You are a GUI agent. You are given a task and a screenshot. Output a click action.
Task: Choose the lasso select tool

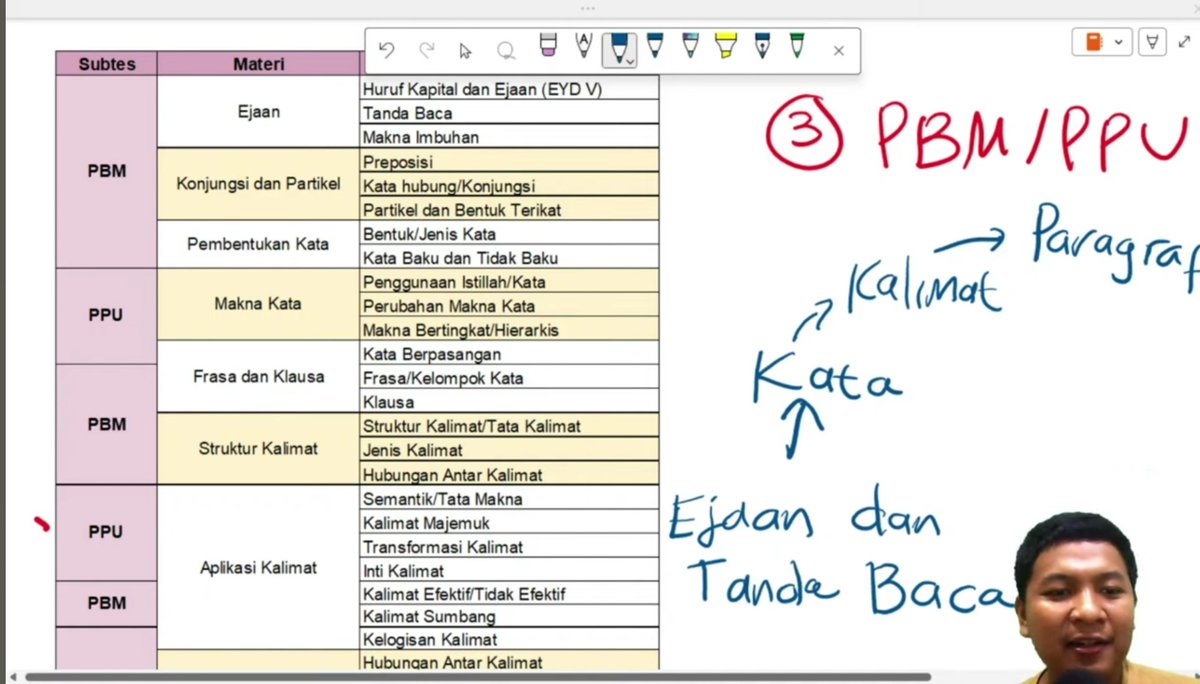(505, 50)
